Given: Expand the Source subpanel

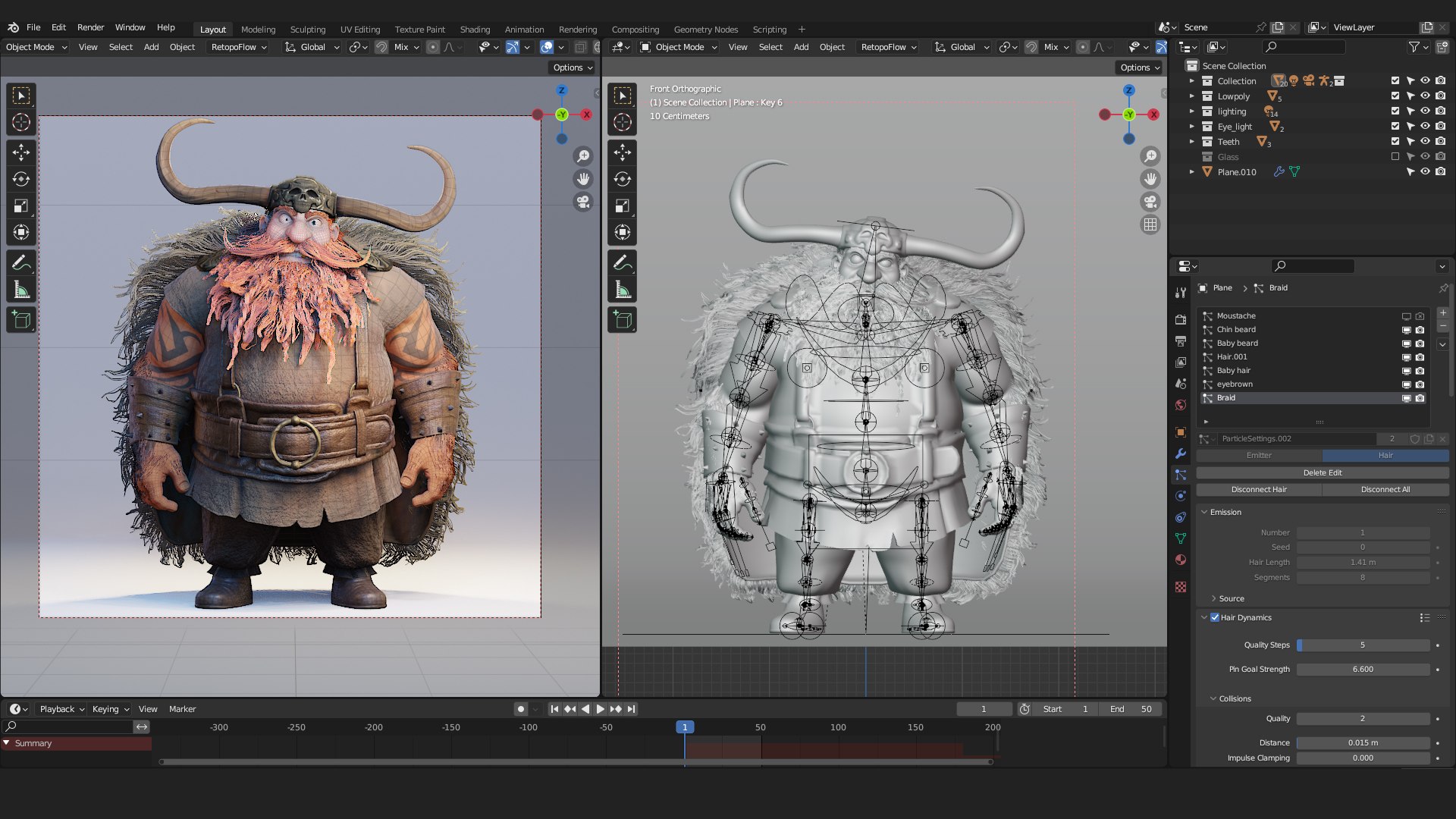Looking at the screenshot, I should (1213, 598).
